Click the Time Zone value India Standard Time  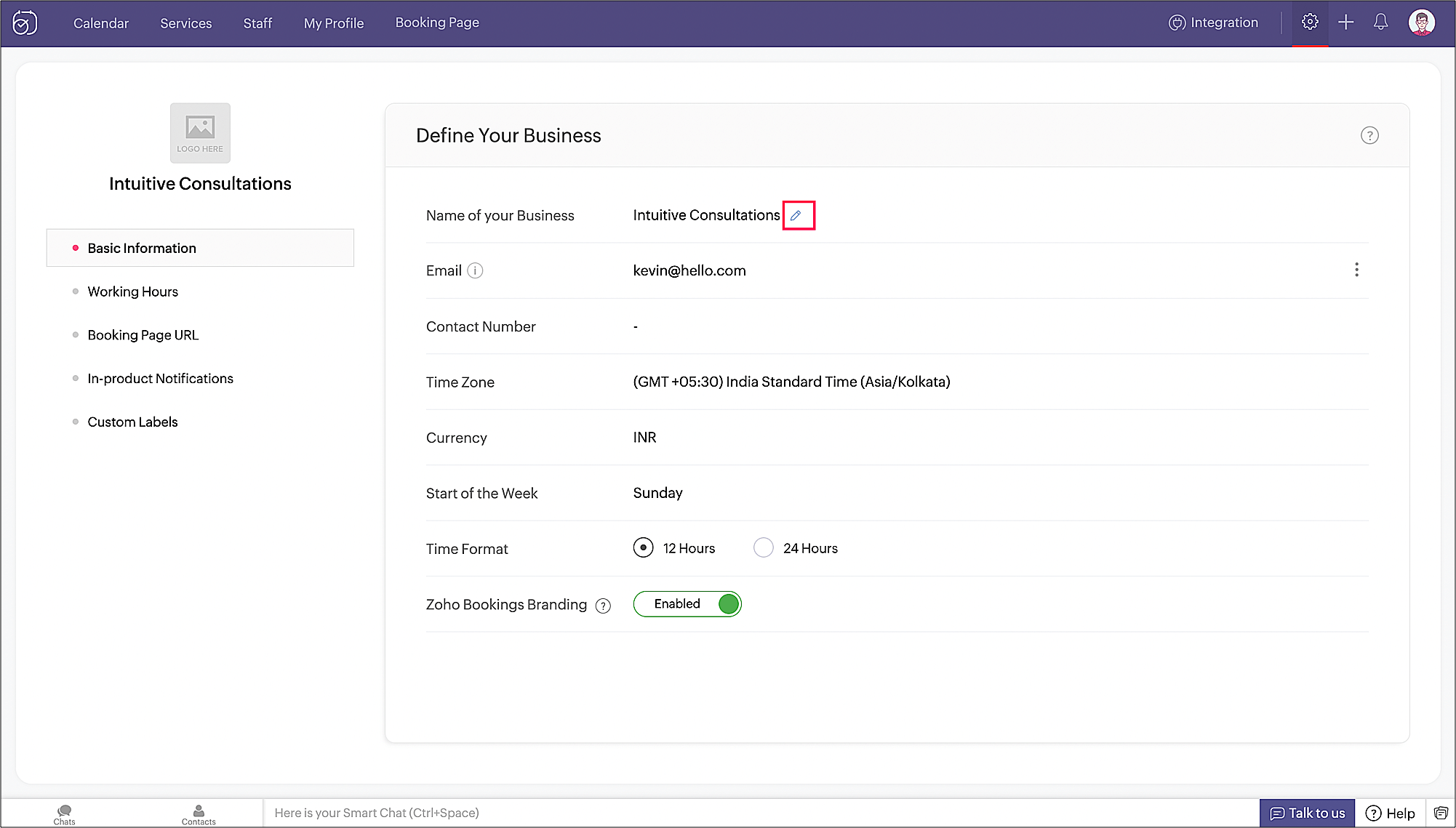[x=791, y=382]
